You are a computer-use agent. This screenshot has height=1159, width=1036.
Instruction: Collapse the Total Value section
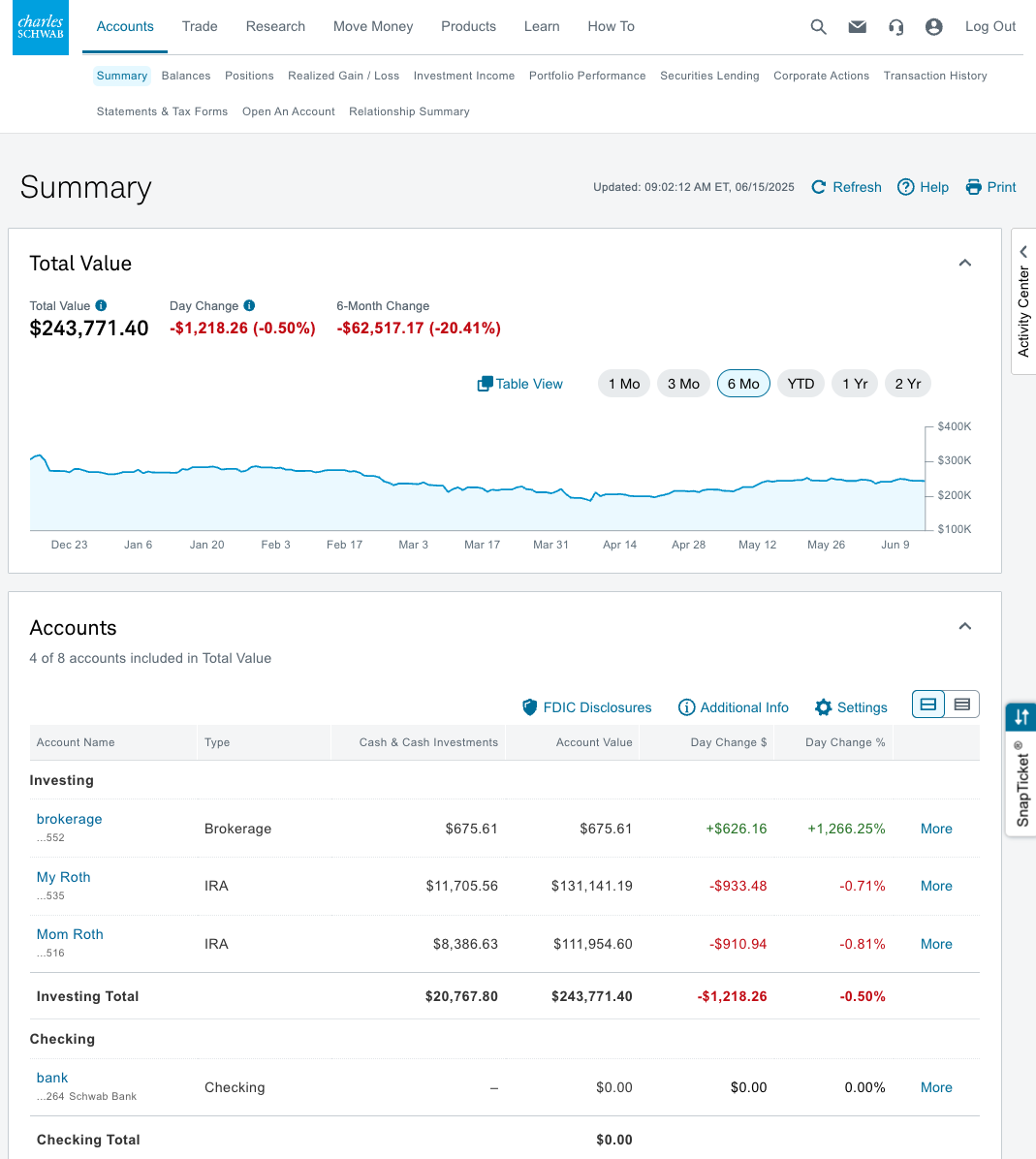click(x=965, y=264)
